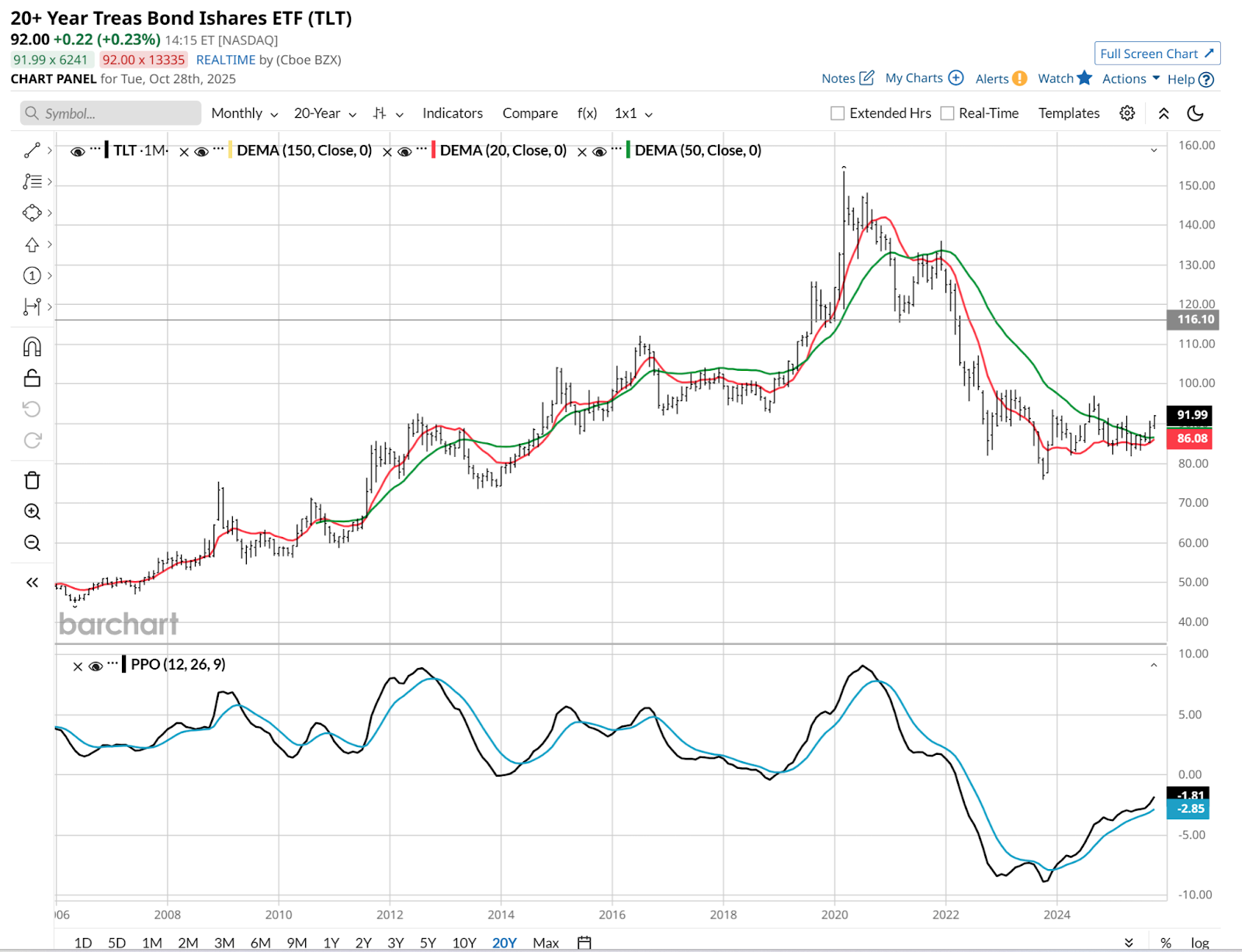Image resolution: width=1242 pixels, height=952 pixels.
Task: Select the magnet snap tool
Action: [32, 347]
